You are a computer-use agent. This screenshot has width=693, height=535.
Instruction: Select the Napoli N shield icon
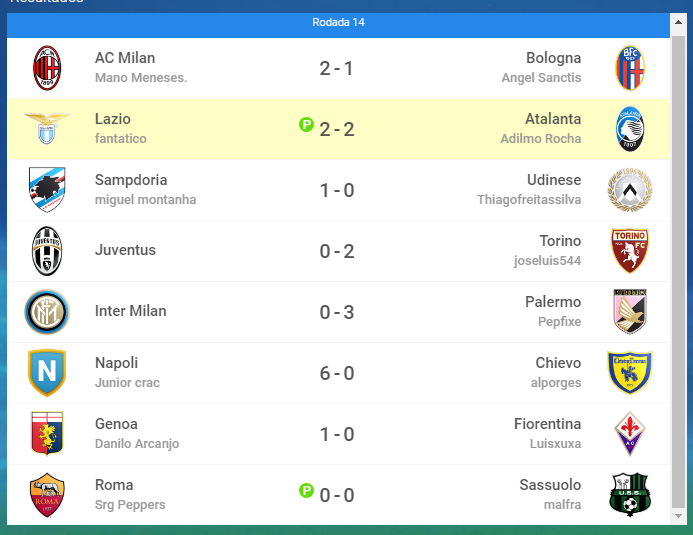click(47, 372)
